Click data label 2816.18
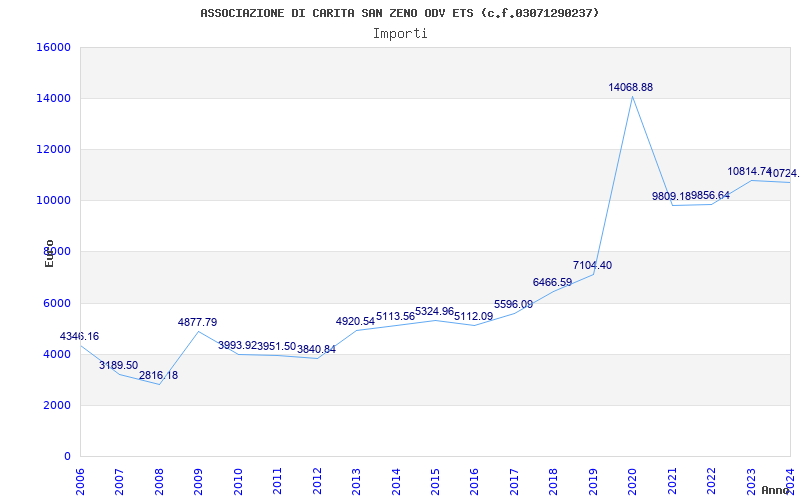 click(x=158, y=375)
